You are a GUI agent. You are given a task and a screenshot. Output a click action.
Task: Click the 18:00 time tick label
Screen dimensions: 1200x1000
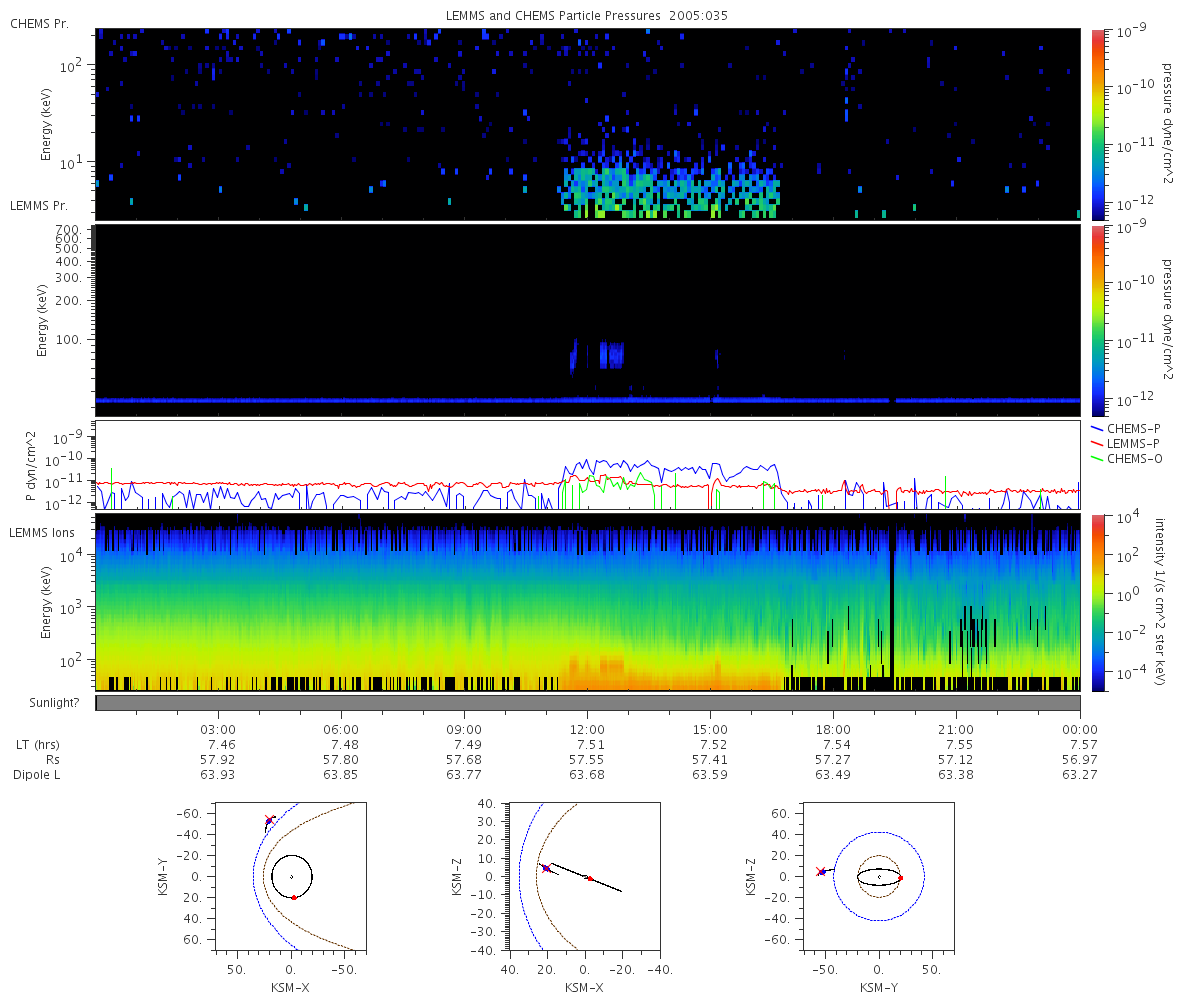(x=834, y=729)
